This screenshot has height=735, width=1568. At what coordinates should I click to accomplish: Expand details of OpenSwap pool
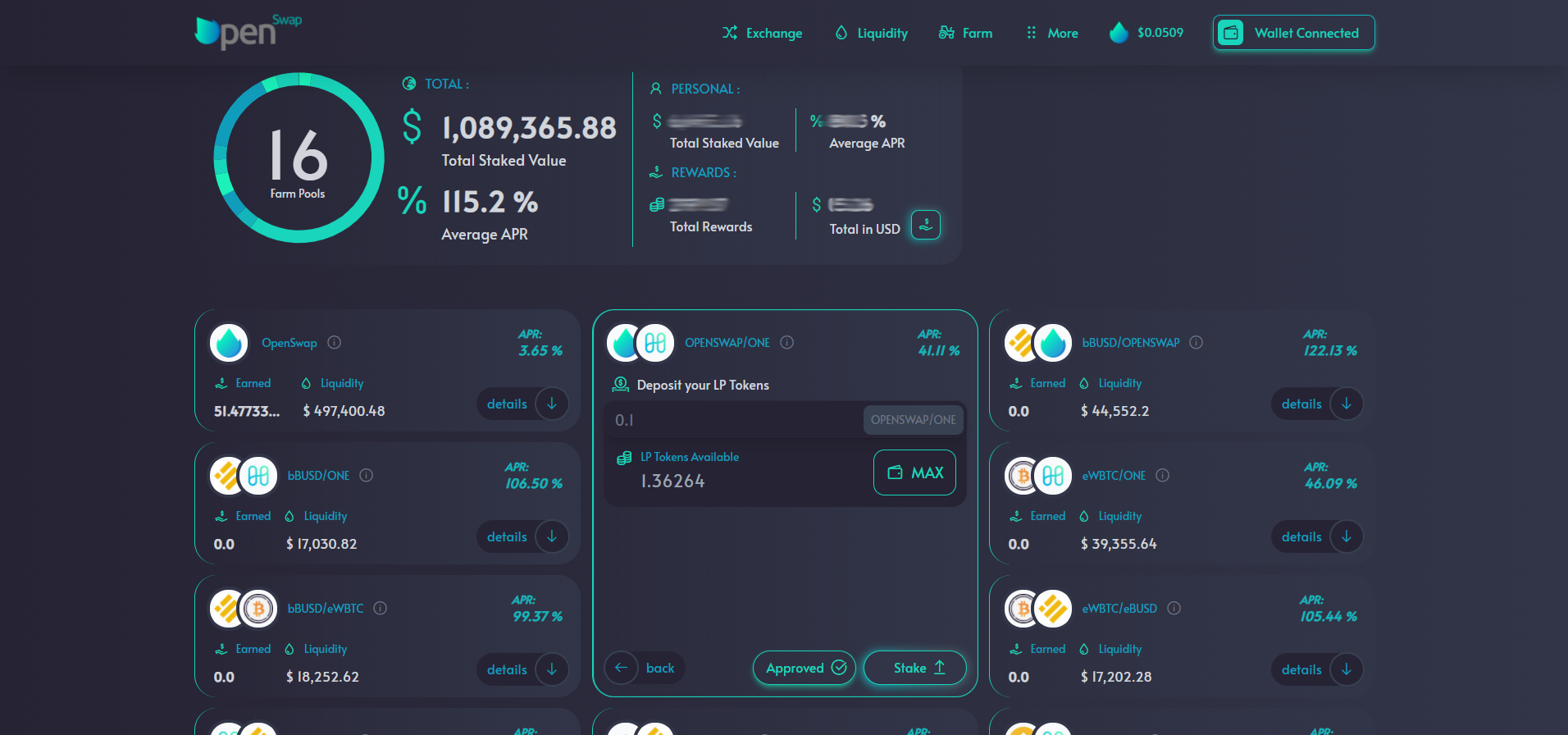522,404
